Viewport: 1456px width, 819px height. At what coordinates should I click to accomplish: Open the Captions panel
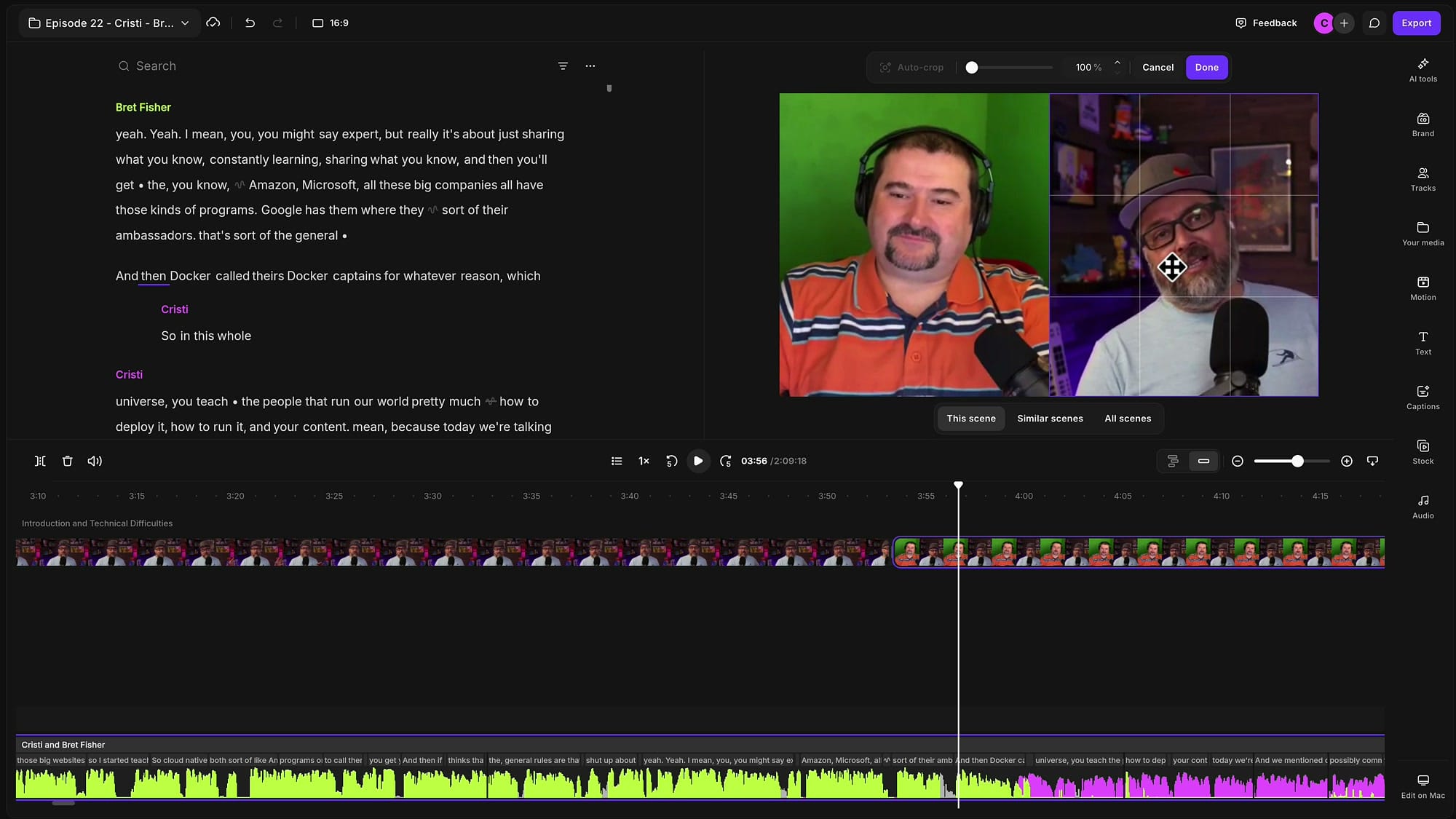tap(1423, 397)
